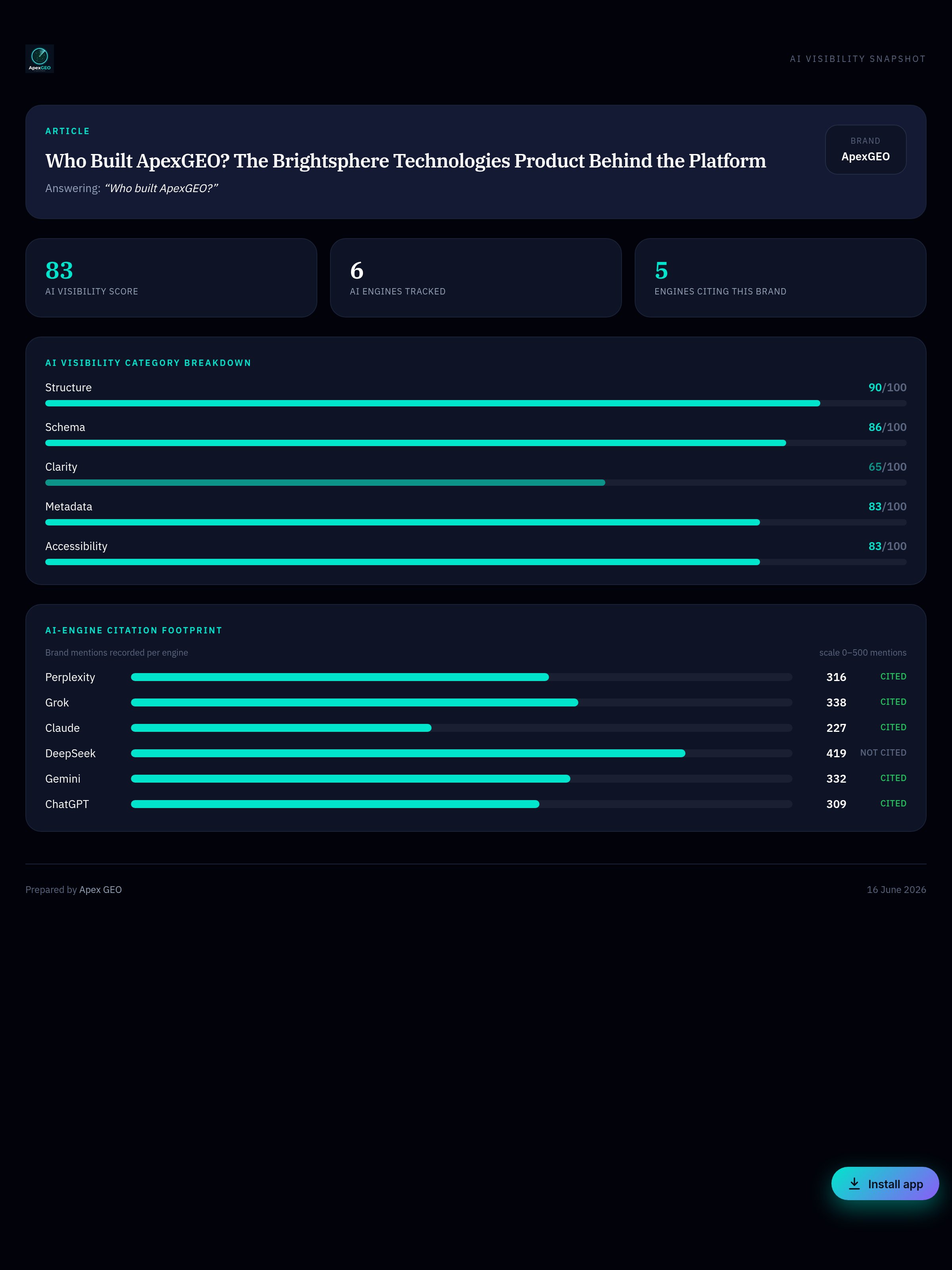
Task: Click the AI VISIBILITY SCORE label
Action: (92, 292)
